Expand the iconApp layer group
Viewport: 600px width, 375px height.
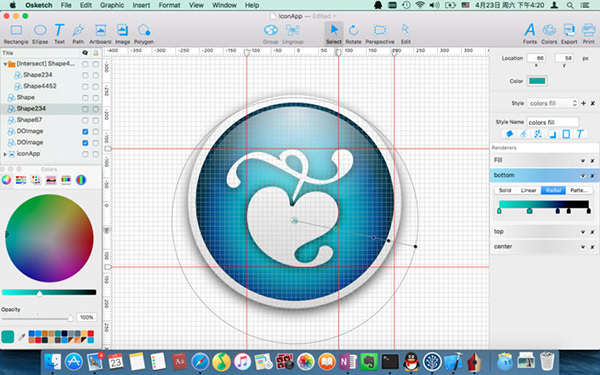pos(5,154)
